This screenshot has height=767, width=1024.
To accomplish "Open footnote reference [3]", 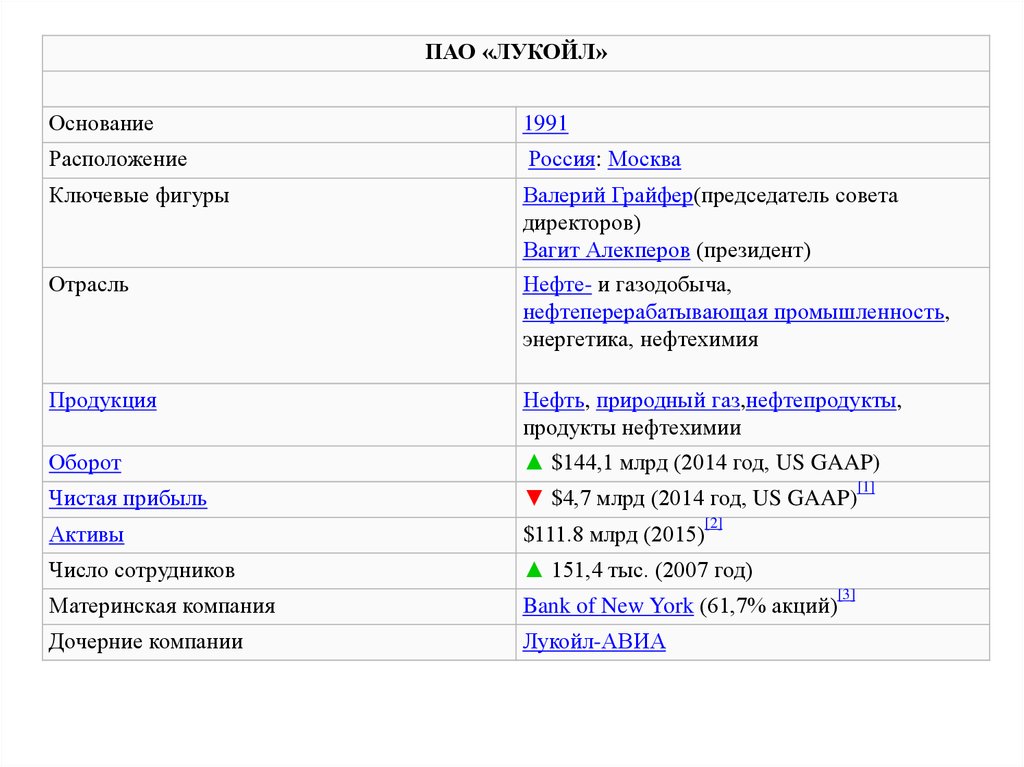I will click(x=846, y=595).
